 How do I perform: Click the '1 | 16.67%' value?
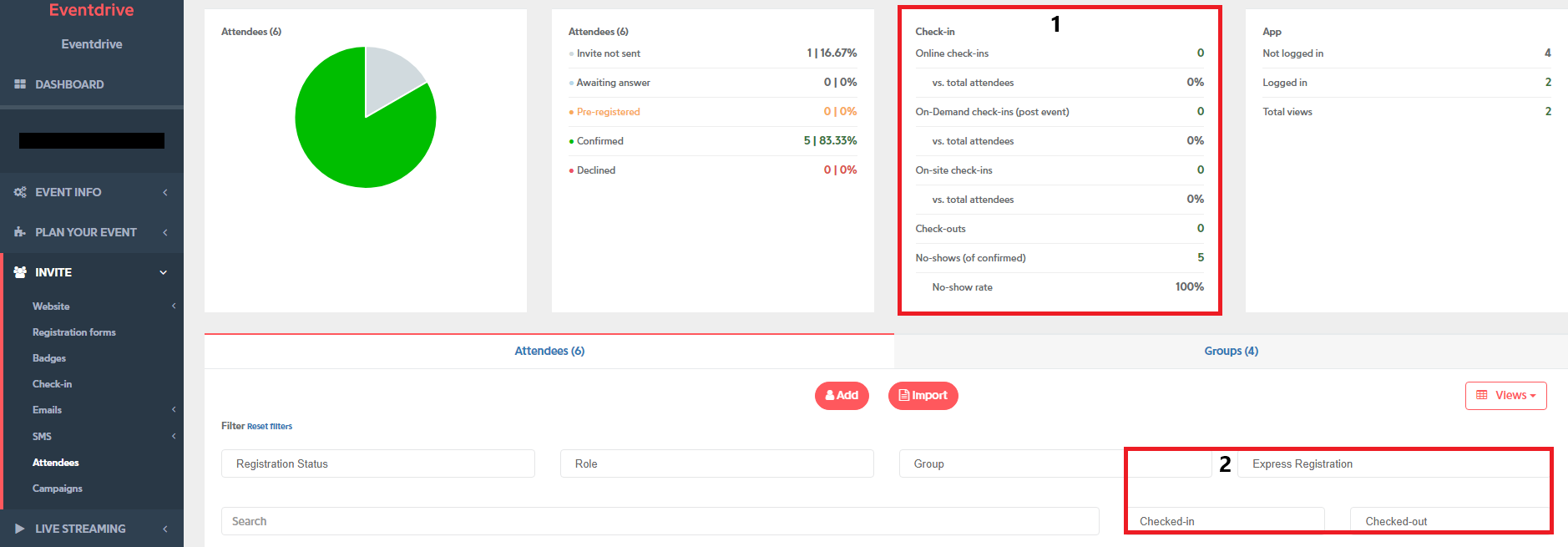tap(832, 53)
